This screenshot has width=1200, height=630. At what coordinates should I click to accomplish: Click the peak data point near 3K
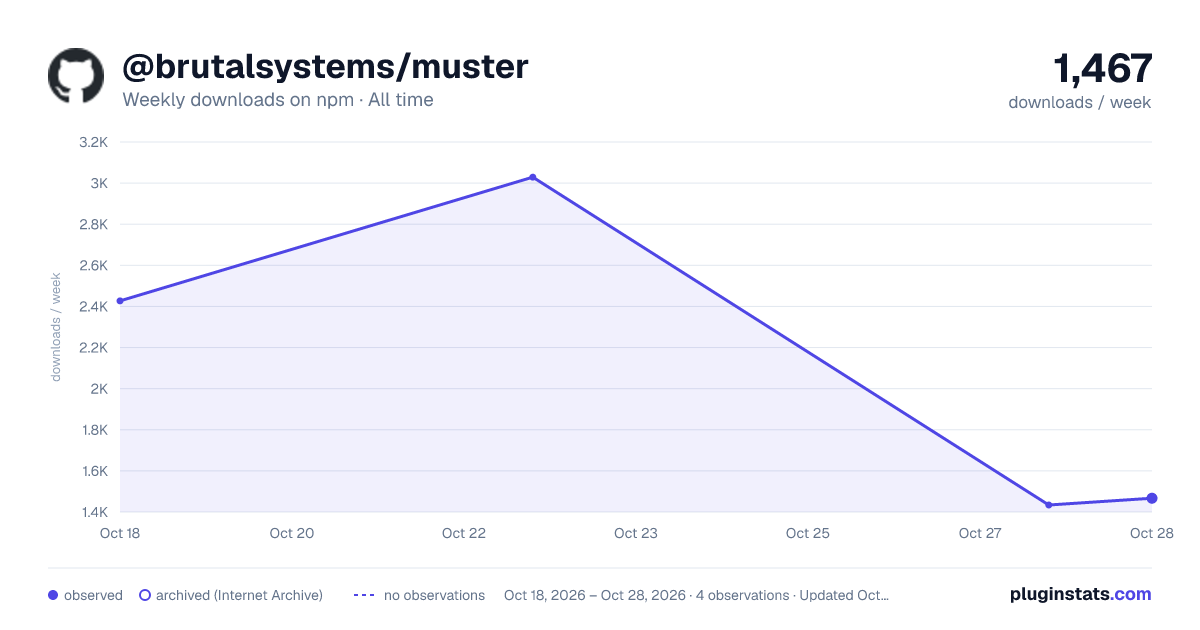[x=532, y=177]
